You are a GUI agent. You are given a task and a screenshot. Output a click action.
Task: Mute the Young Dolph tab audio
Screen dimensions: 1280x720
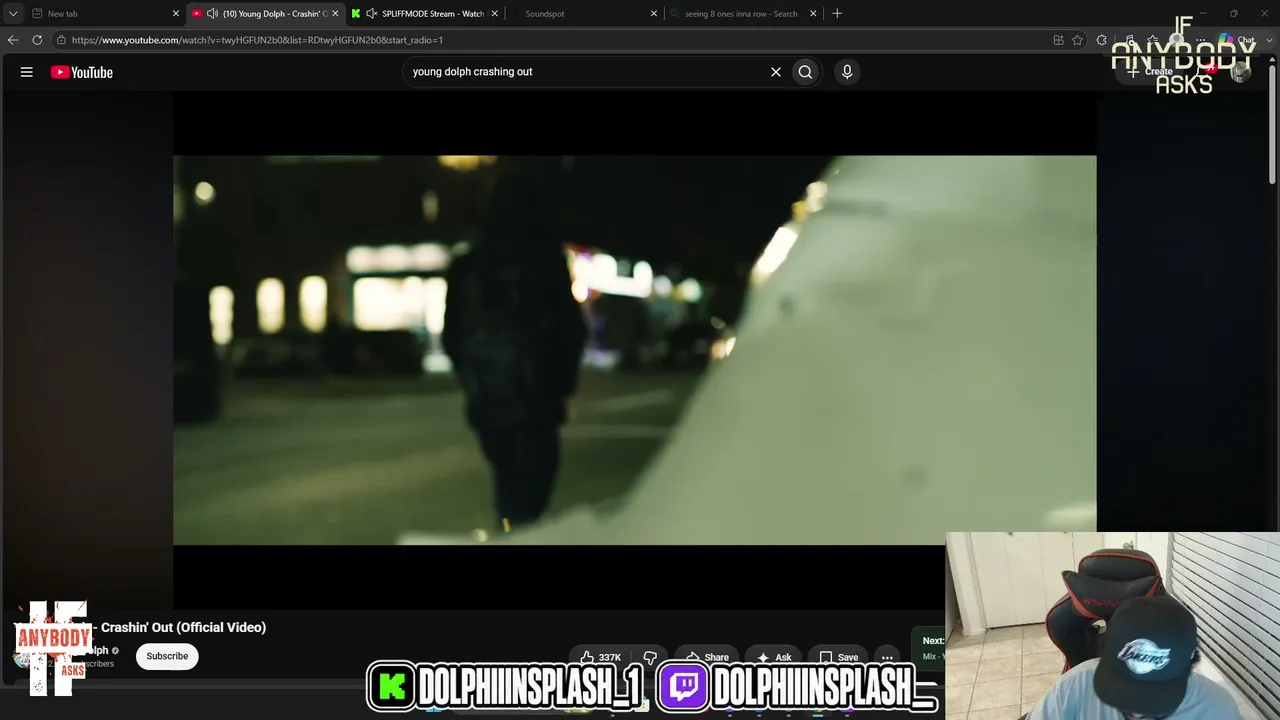212,14
